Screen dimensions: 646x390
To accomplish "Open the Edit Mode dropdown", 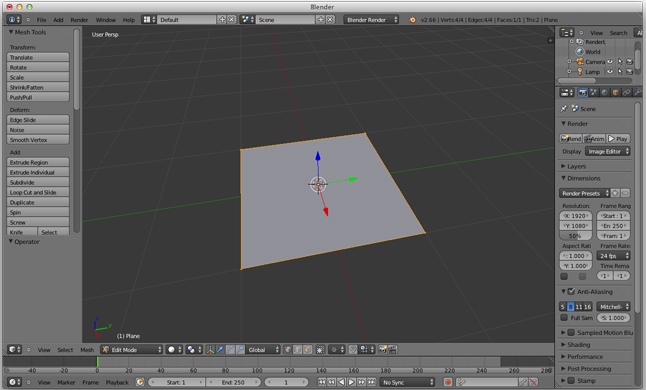I will click(132, 350).
